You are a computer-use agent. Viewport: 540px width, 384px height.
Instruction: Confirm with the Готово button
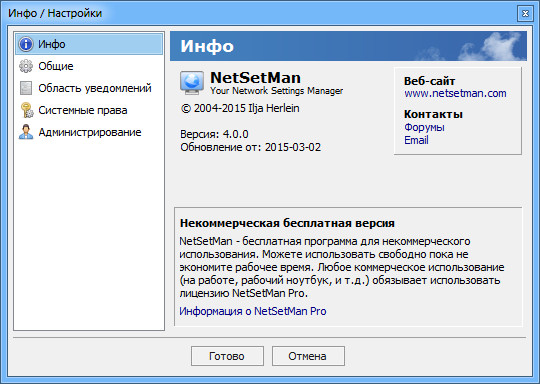point(227,356)
